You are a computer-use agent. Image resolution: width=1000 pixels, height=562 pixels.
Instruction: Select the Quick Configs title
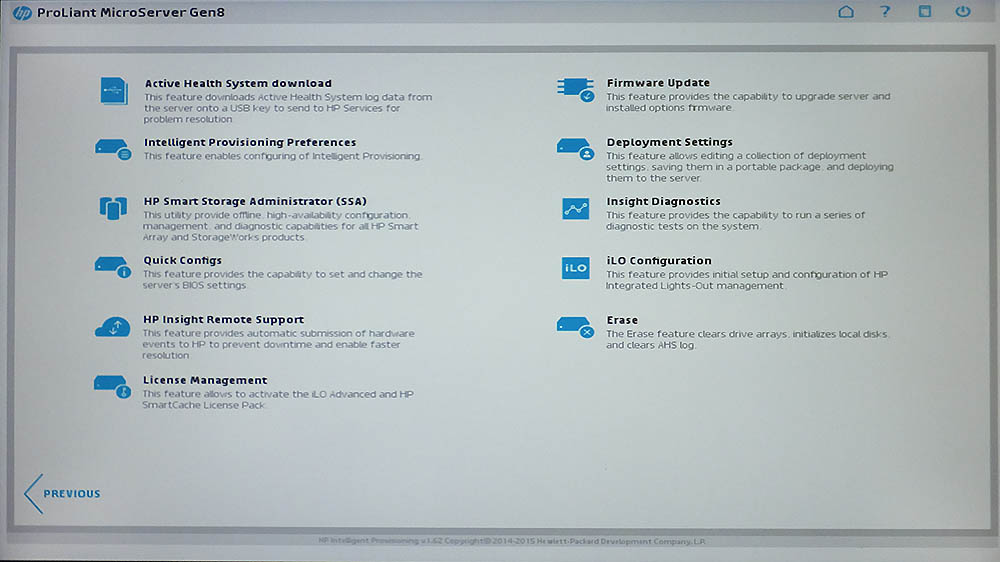182,260
